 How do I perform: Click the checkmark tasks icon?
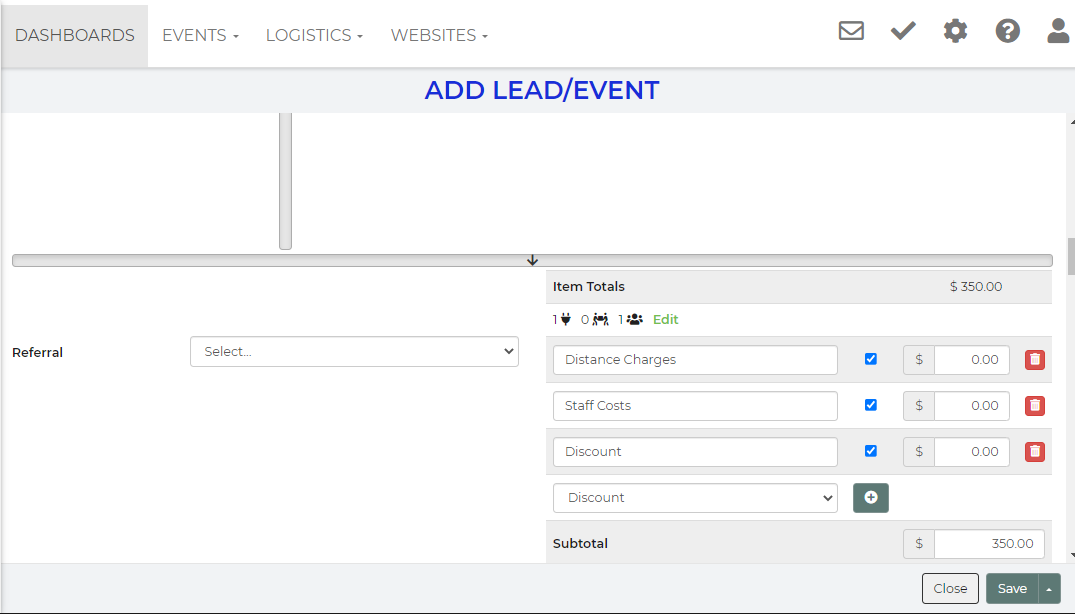903,31
